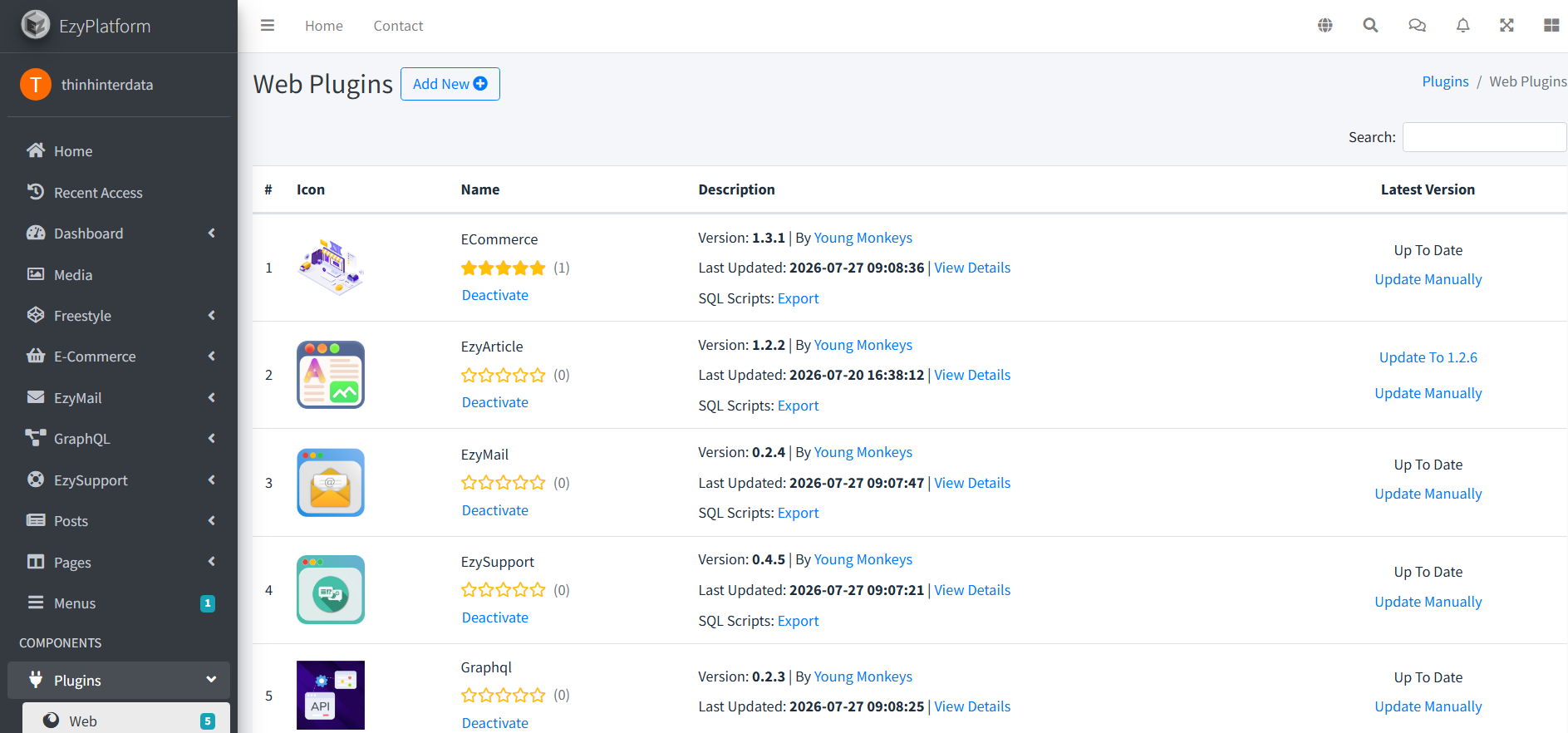
Task: Click the Menus bars icon
Action: 36,603
